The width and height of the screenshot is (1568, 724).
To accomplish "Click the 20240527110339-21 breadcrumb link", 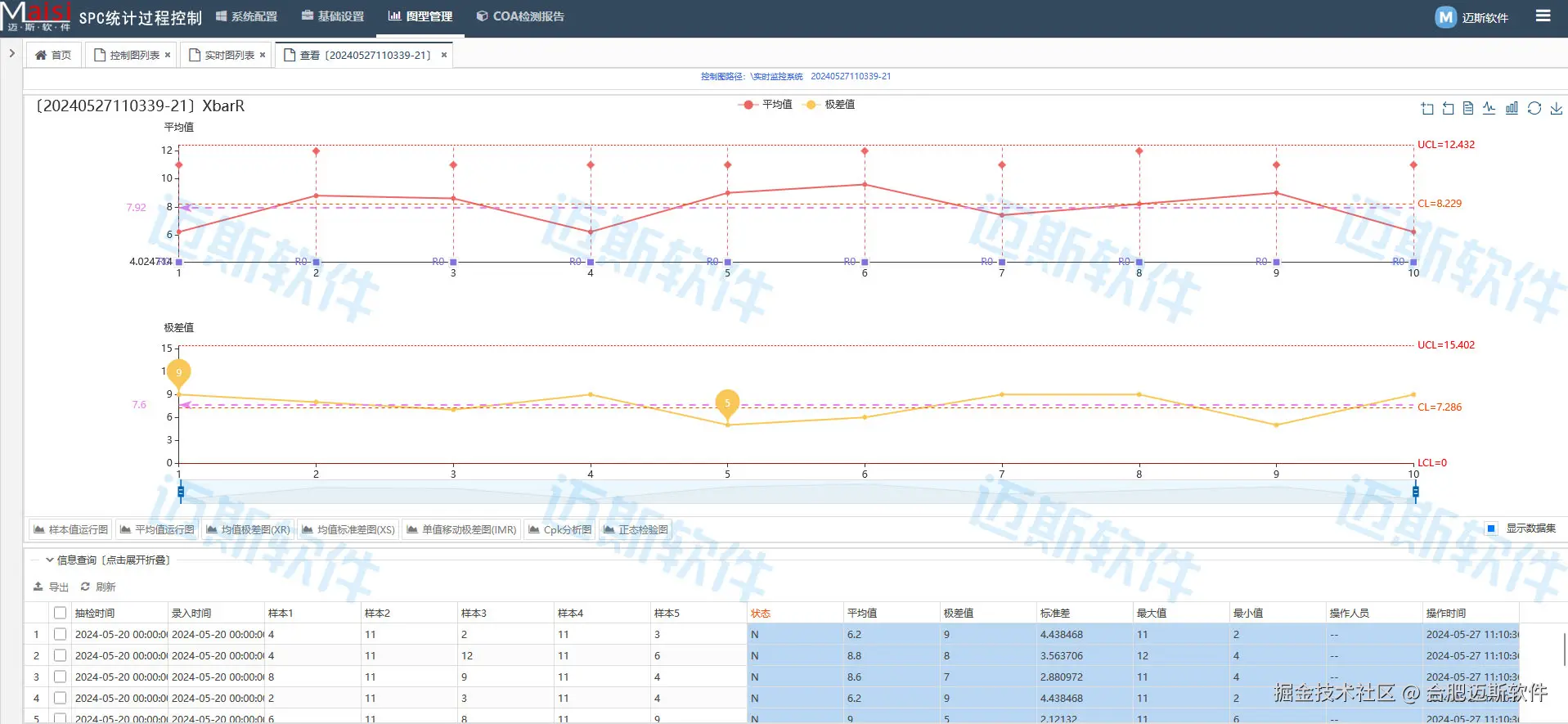I will click(x=851, y=76).
